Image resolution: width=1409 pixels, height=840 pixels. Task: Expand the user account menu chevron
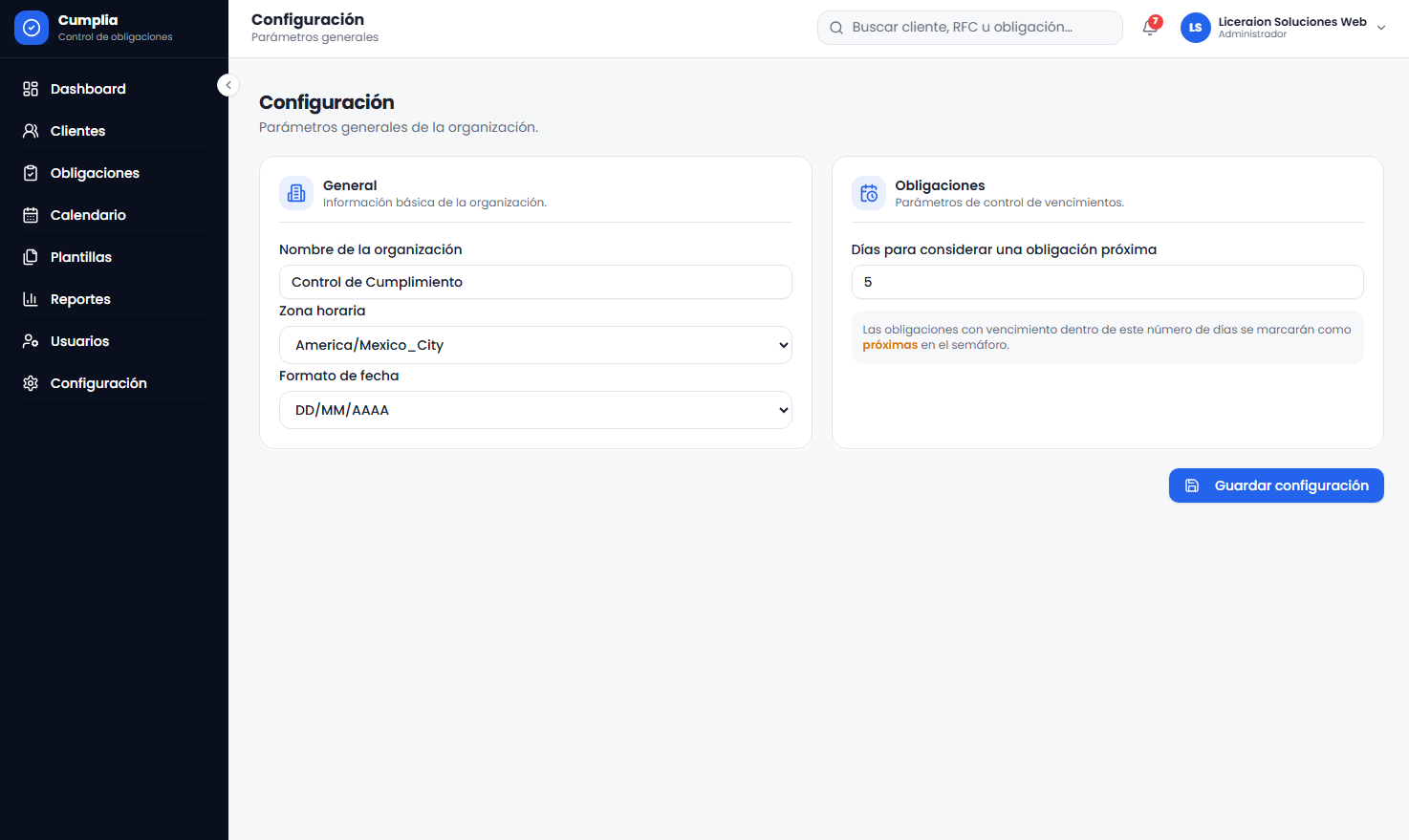pyautogui.click(x=1381, y=28)
